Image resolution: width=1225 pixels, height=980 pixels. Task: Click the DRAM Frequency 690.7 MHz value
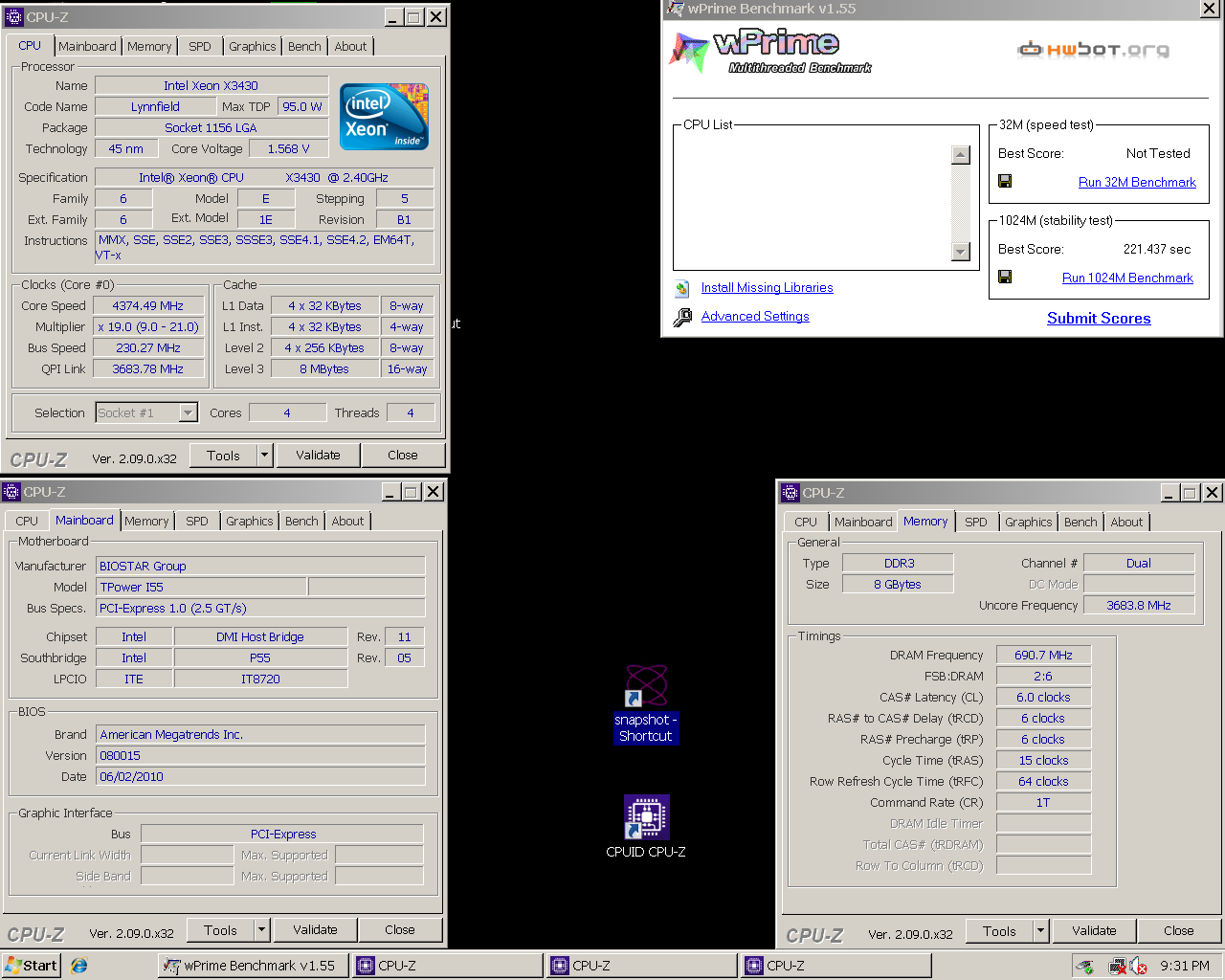[x=1043, y=656]
